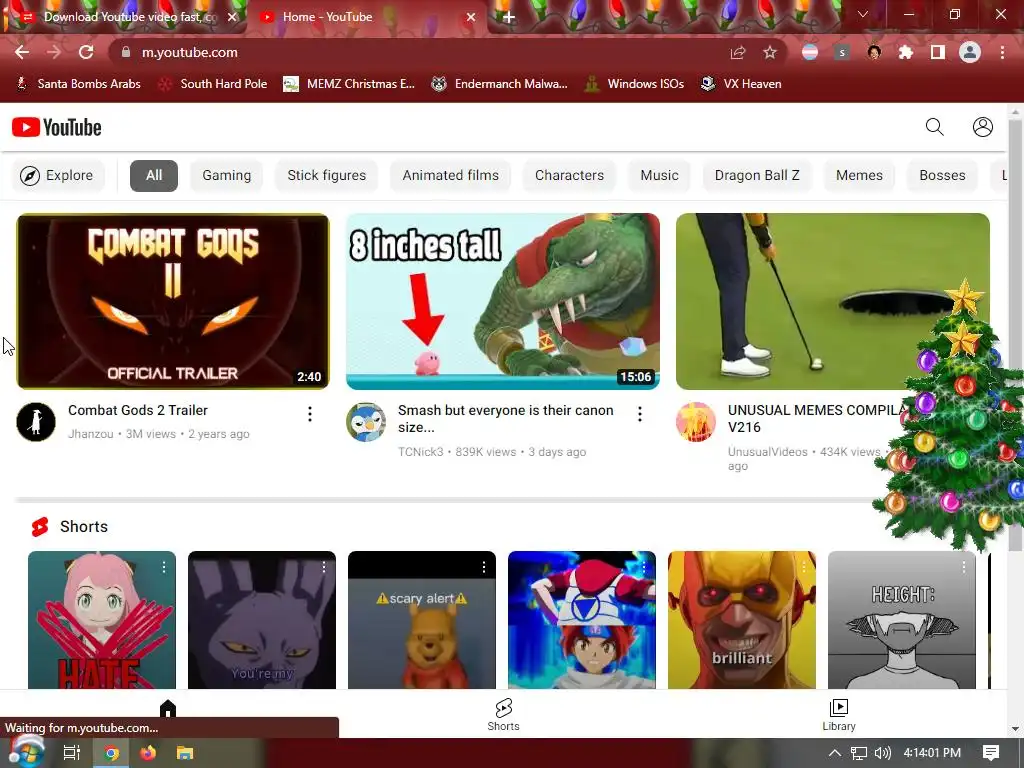This screenshot has height=768, width=1024.
Task: Click the browser forward arrow
Action: tap(54, 52)
